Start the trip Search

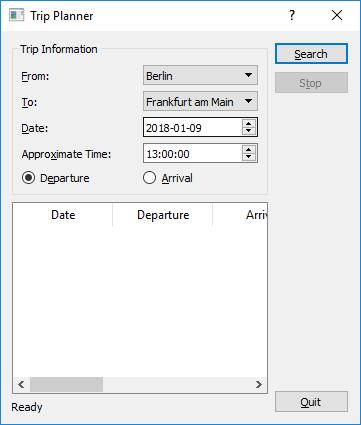pos(311,54)
